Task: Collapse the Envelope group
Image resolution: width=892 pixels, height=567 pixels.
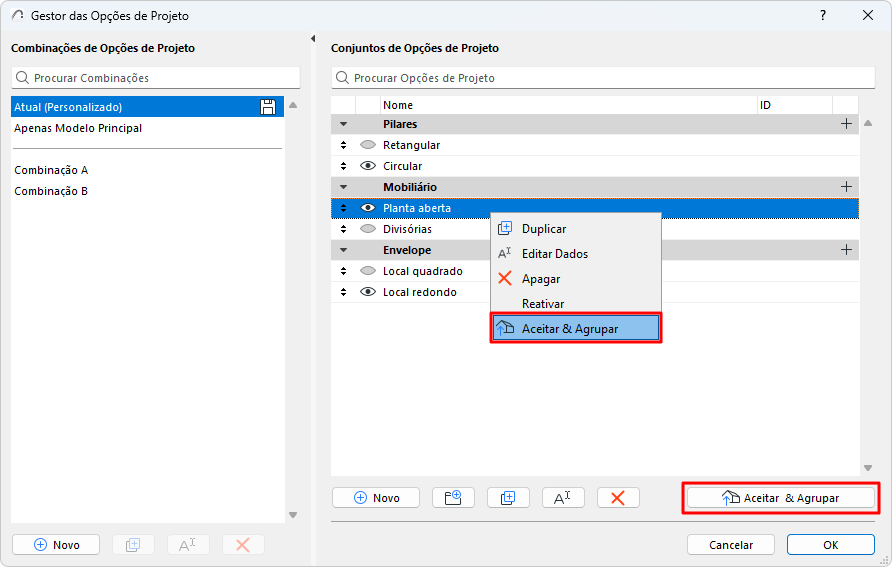Action: point(343,250)
